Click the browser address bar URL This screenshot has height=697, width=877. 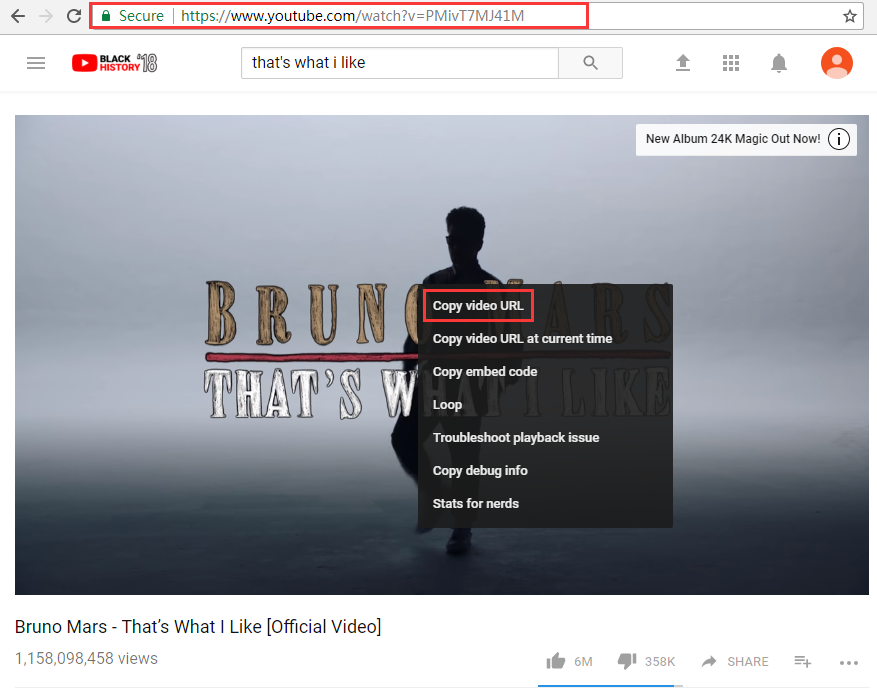pyautogui.click(x=352, y=16)
